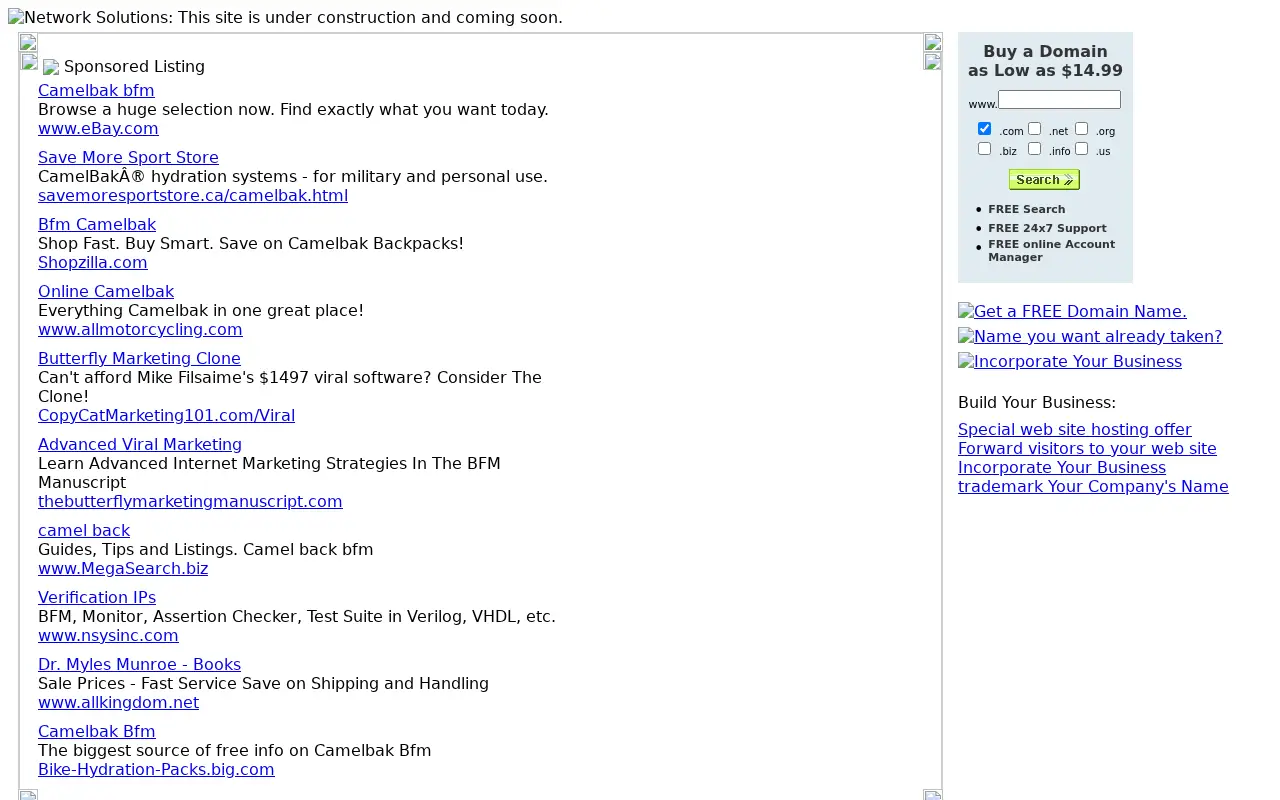This screenshot has width=1280, height=800.
Task: Open Name you want already taken link
Action: coord(1090,337)
